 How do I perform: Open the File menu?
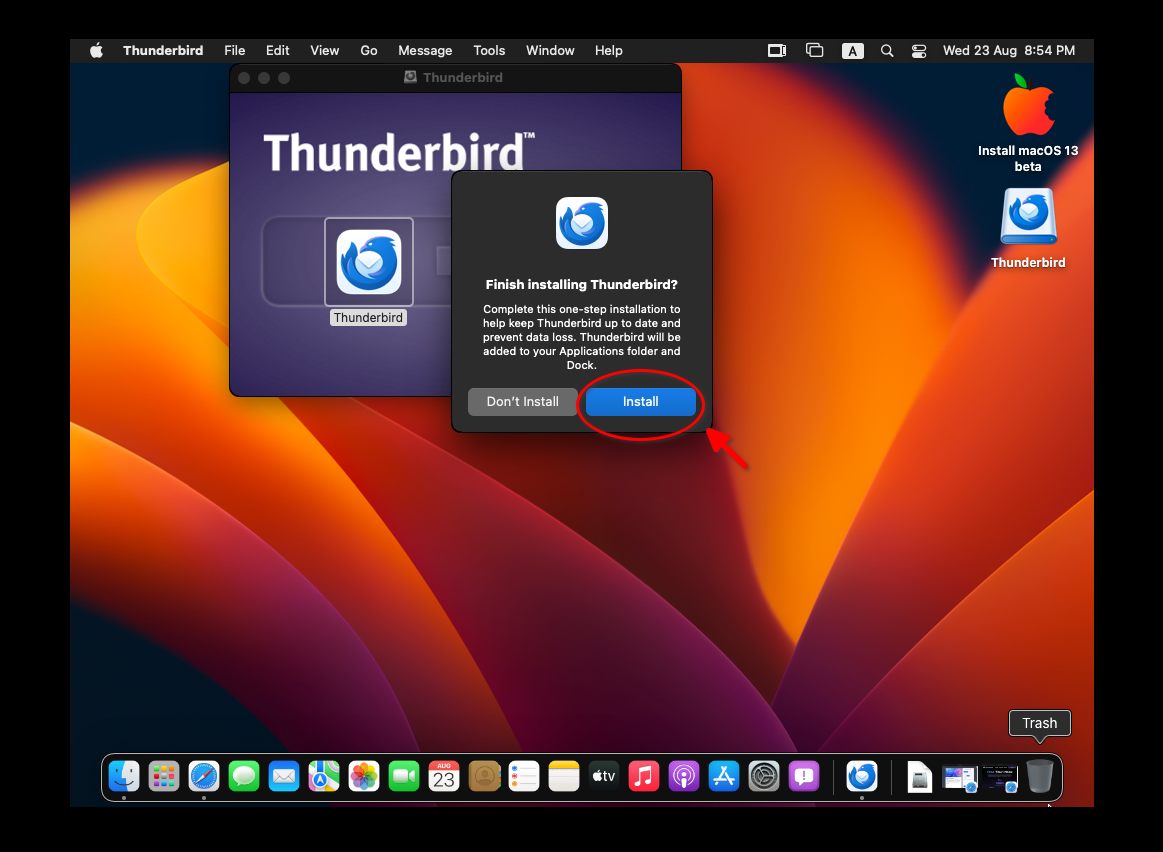(234, 50)
